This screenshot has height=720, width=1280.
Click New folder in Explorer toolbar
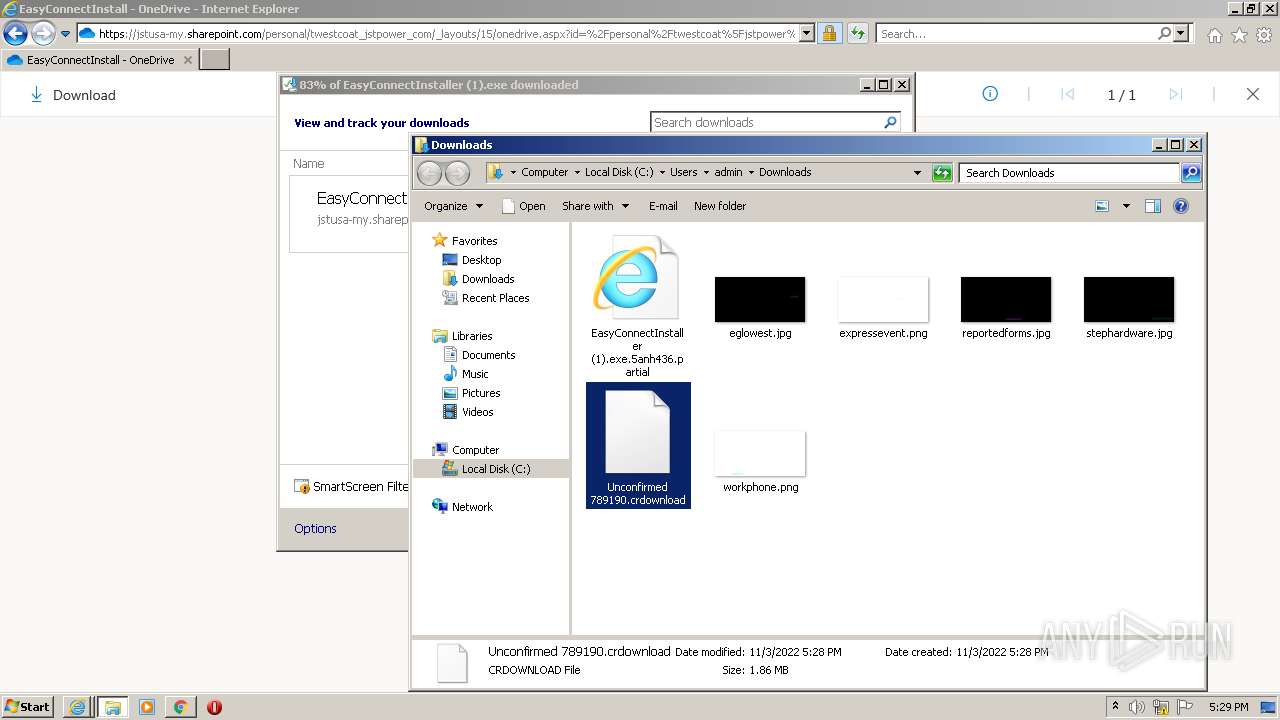pos(720,206)
